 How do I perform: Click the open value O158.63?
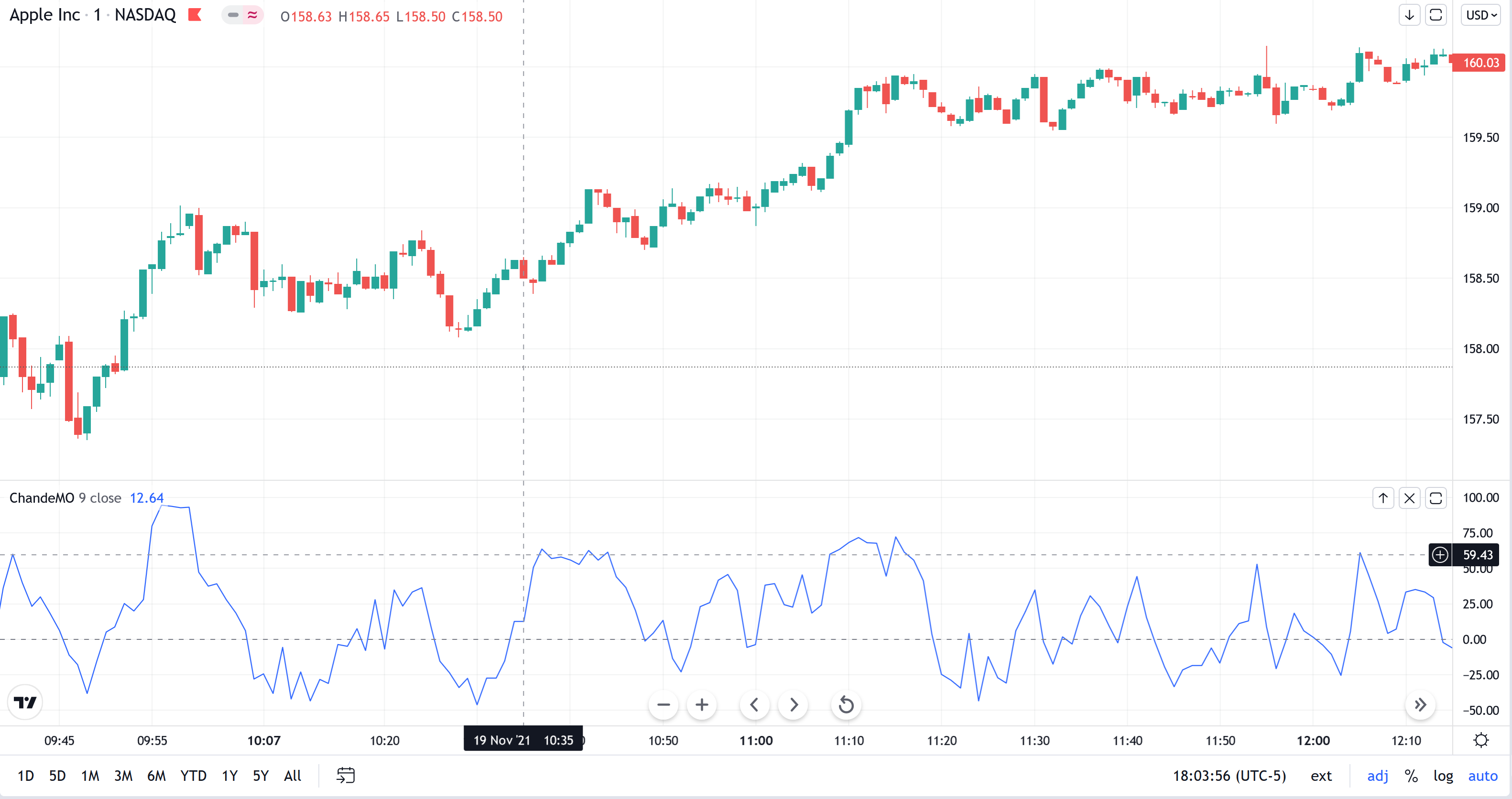(306, 16)
